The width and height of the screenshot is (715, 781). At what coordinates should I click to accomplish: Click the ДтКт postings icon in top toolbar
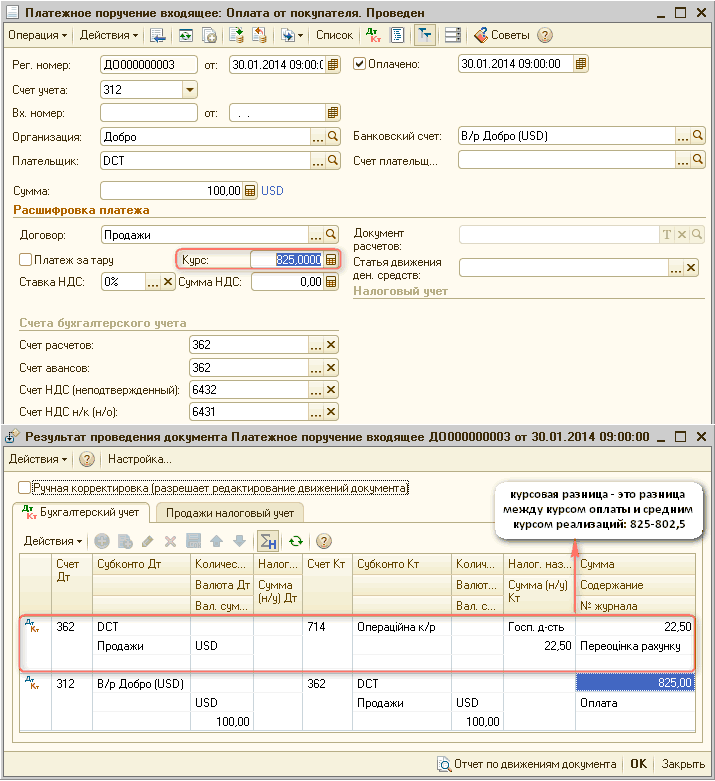pyautogui.click(x=374, y=35)
